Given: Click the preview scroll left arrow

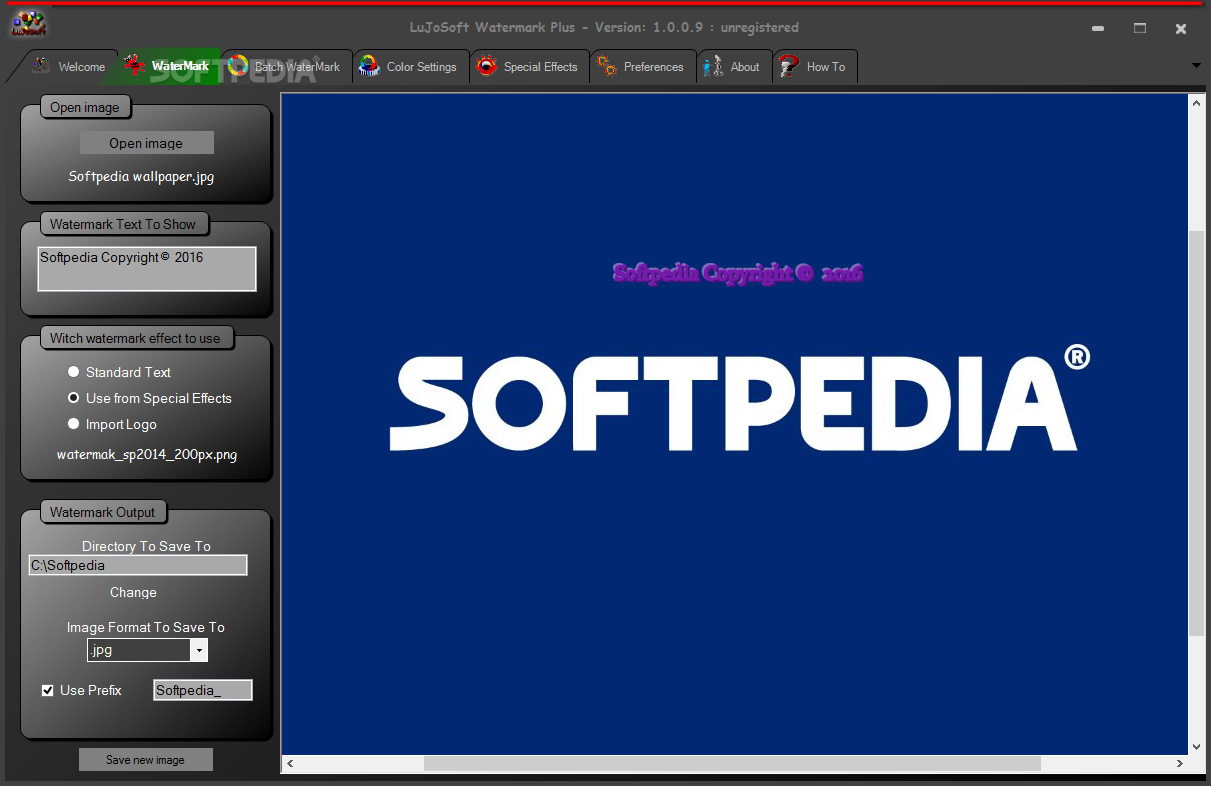Looking at the screenshot, I should [291, 763].
